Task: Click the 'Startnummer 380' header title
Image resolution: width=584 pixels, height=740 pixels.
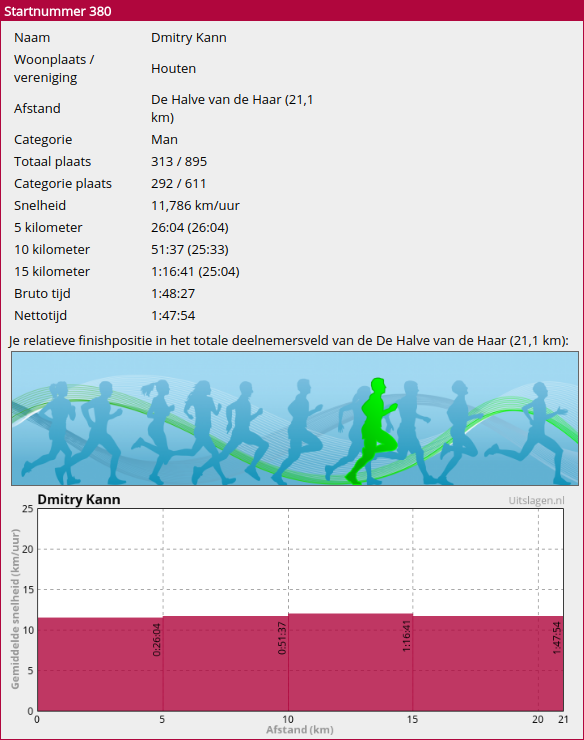Action: pos(58,11)
